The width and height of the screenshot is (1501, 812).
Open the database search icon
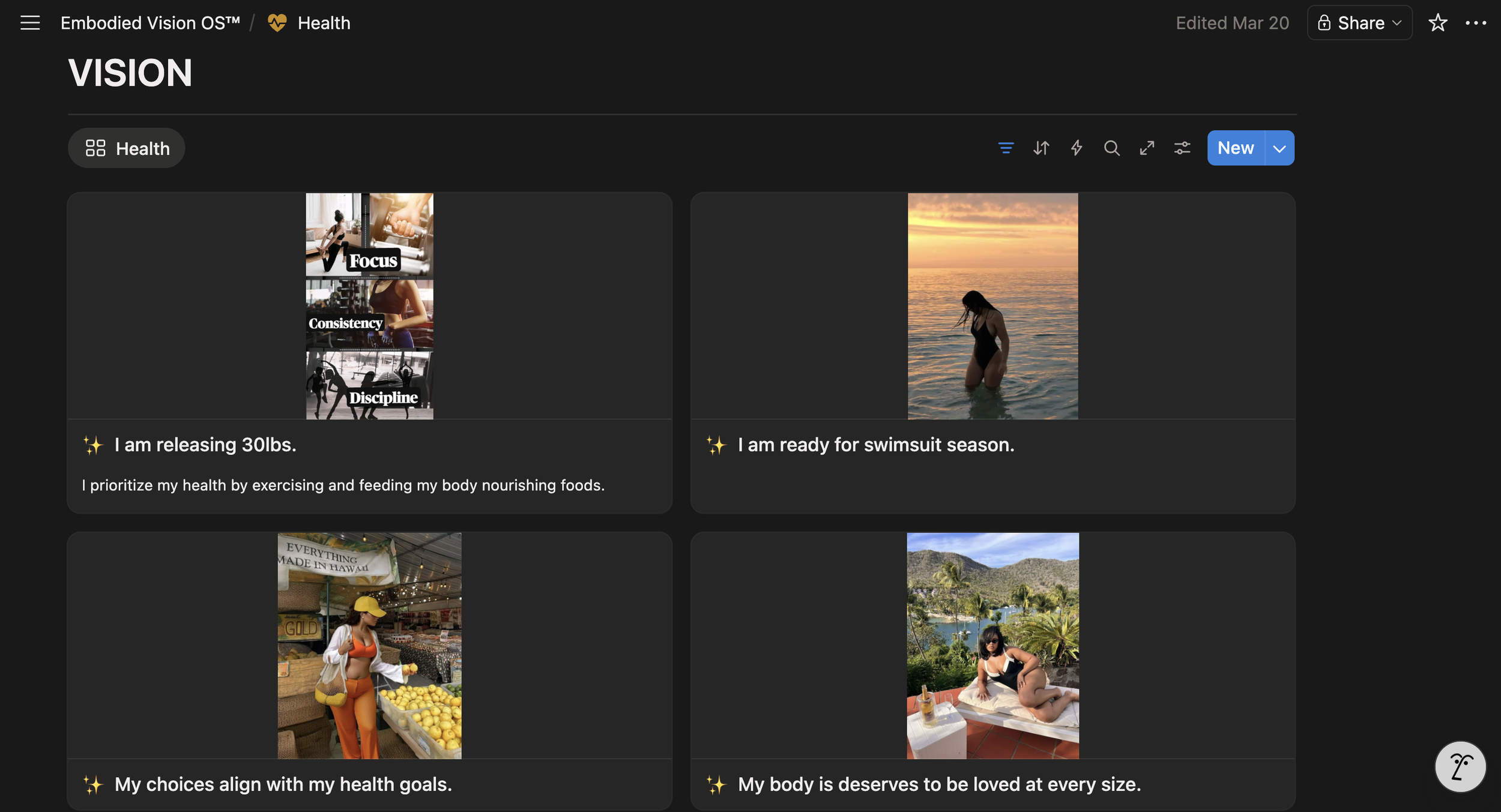tap(1111, 148)
